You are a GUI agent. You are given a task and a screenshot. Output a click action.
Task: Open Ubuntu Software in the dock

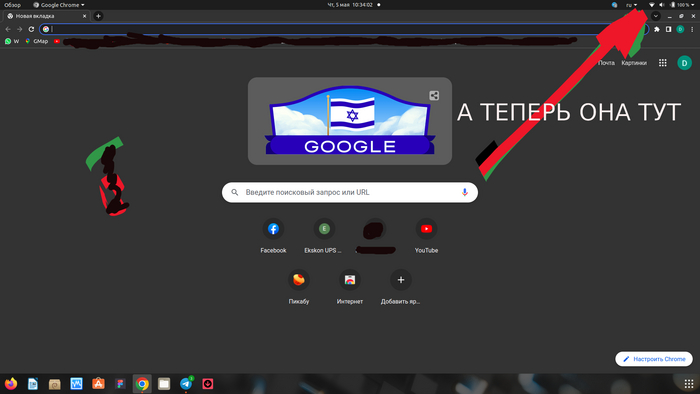(x=98, y=384)
